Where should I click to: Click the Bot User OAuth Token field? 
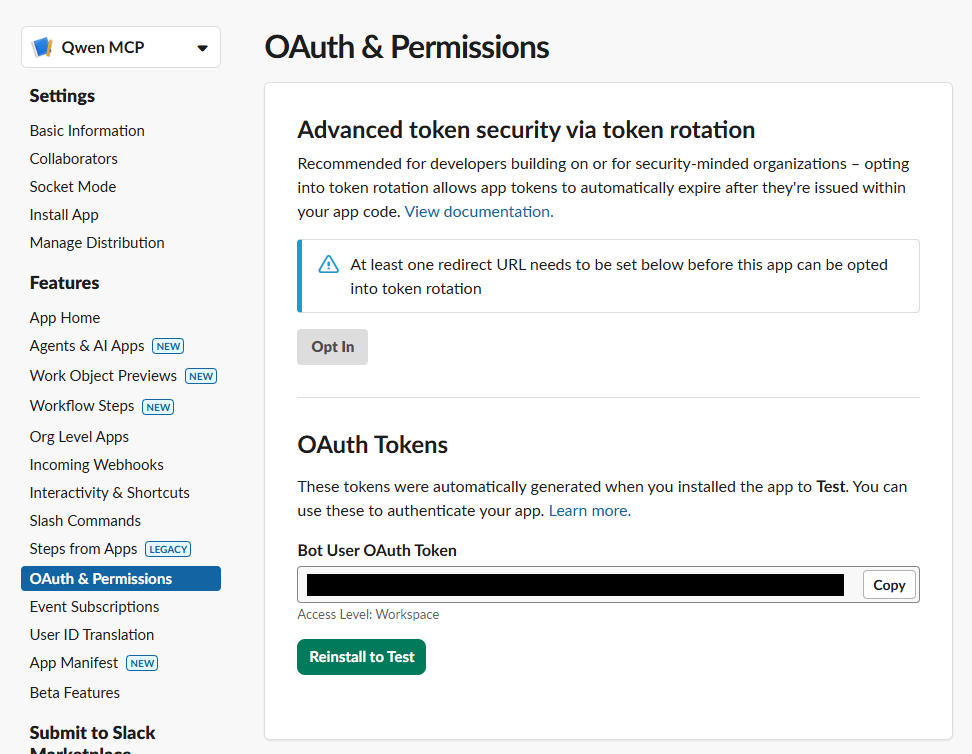click(575, 585)
